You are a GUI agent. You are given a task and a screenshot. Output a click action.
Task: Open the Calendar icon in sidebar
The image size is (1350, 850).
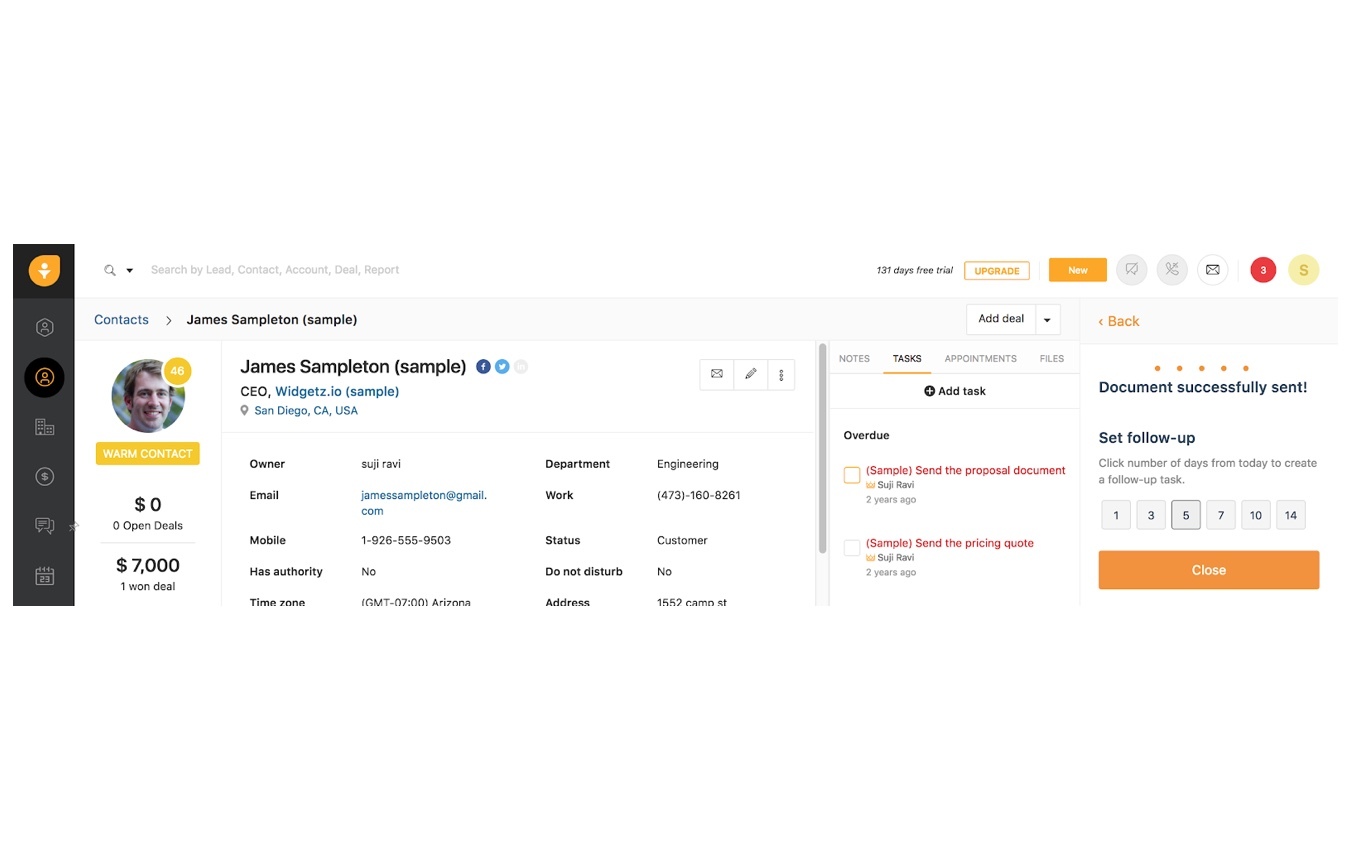tap(44, 576)
